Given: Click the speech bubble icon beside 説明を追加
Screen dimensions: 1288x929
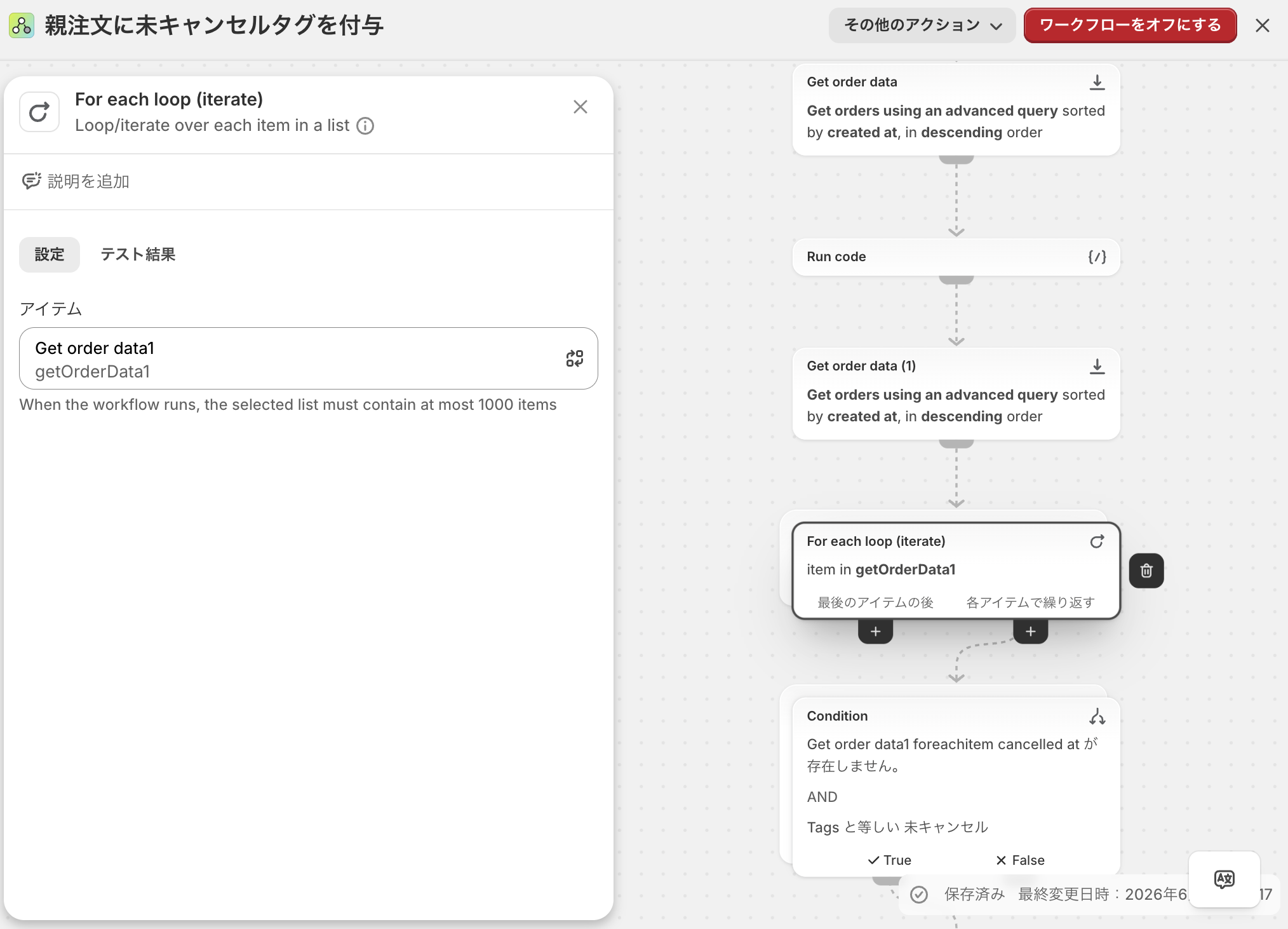Looking at the screenshot, I should point(31,181).
